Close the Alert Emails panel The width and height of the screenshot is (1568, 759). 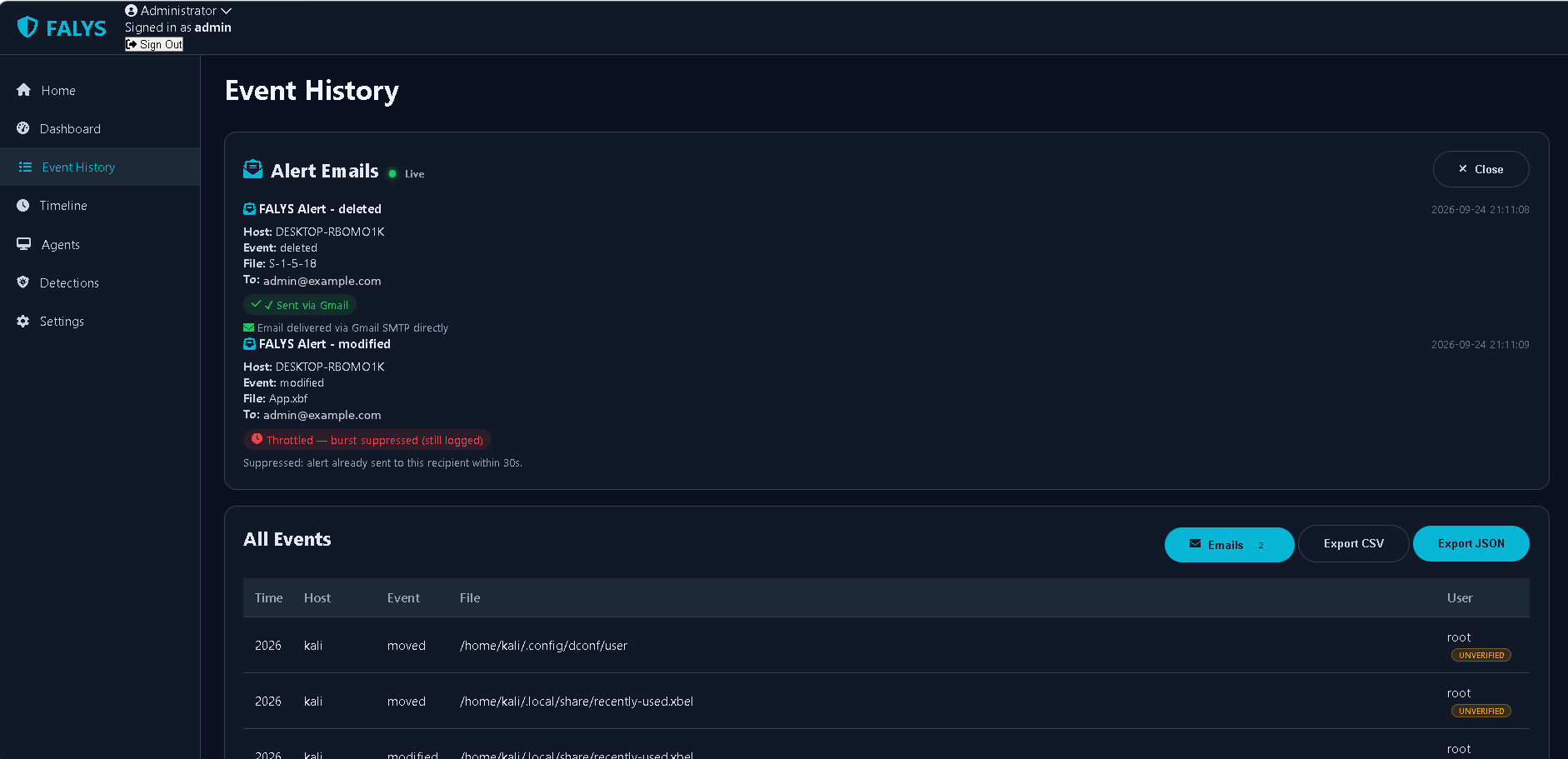pyautogui.click(x=1481, y=169)
